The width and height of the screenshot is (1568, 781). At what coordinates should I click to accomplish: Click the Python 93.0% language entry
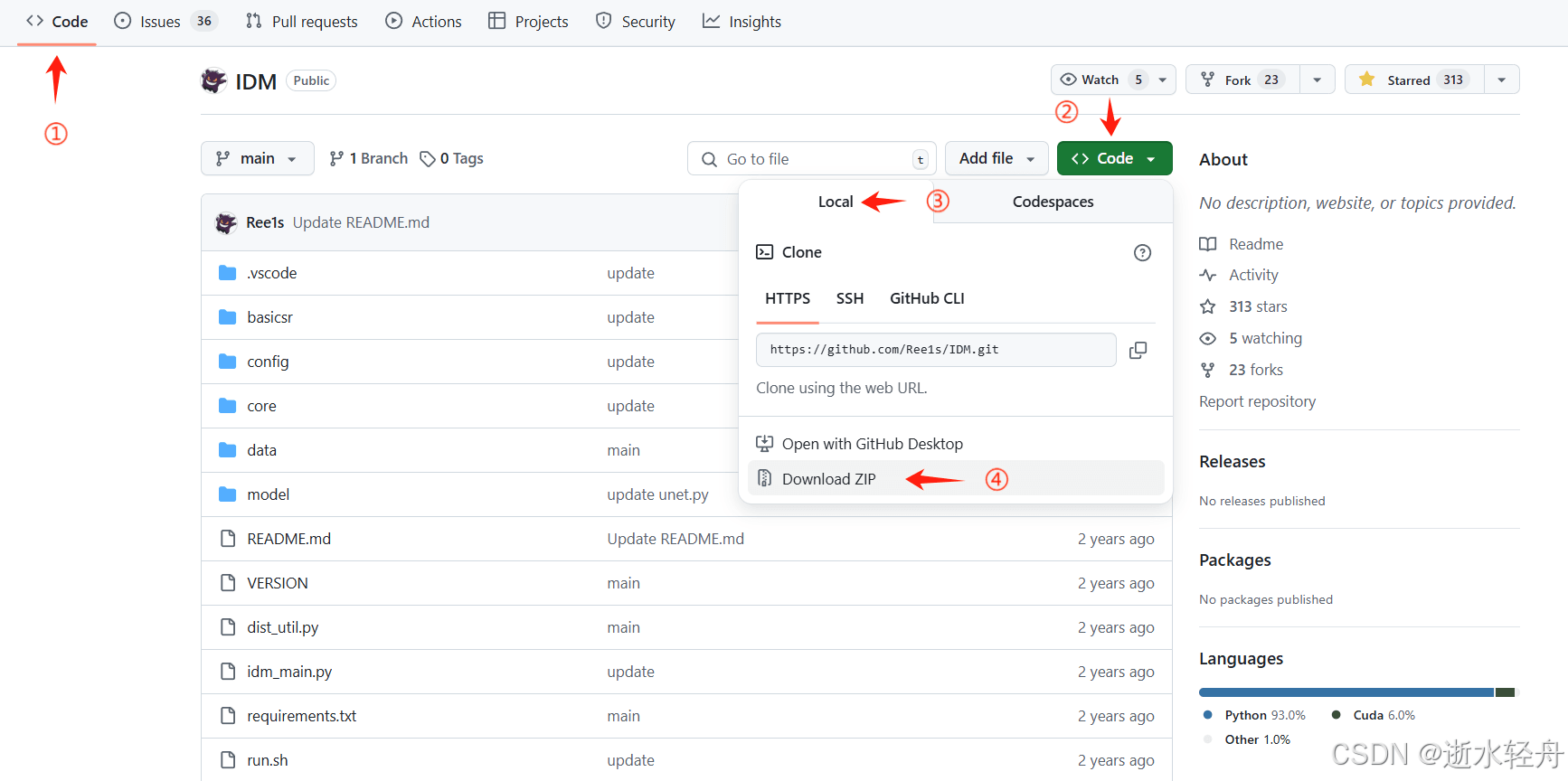click(x=1255, y=715)
